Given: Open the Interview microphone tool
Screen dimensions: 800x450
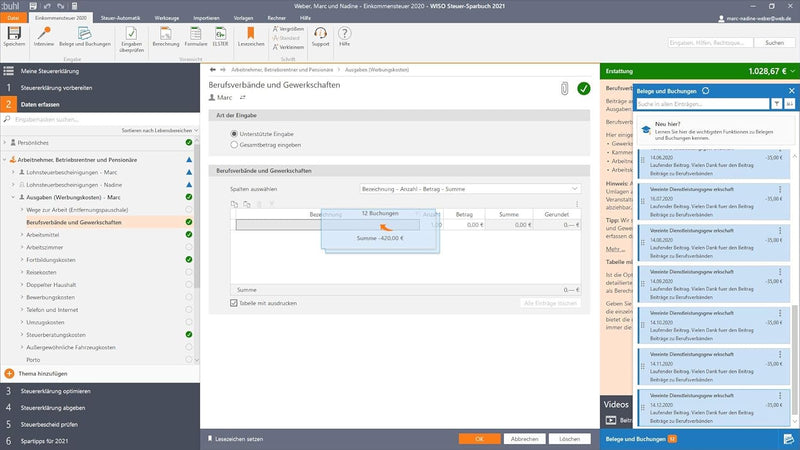Looking at the screenshot, I should coord(43,35).
